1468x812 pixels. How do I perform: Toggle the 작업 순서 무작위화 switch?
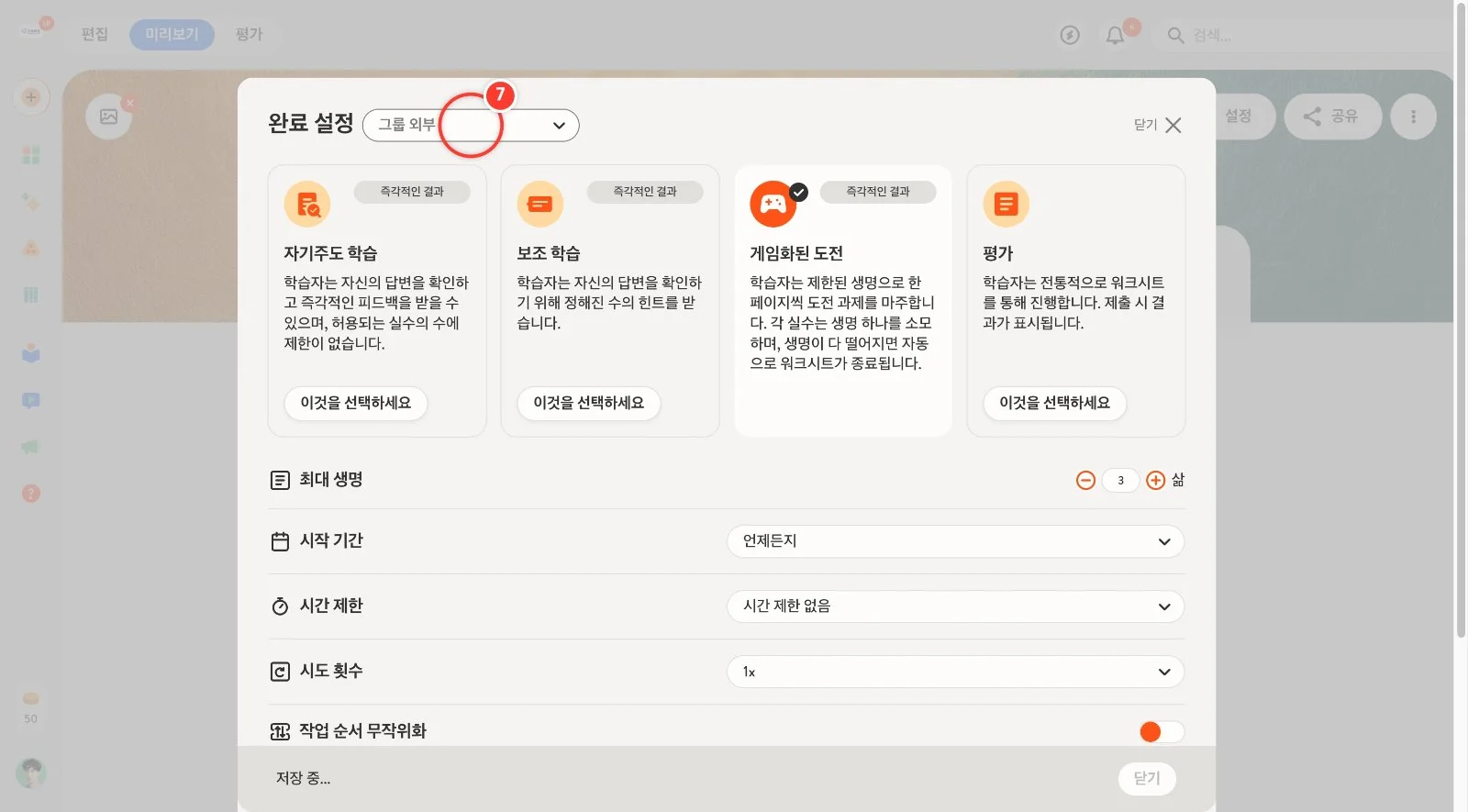(1162, 731)
